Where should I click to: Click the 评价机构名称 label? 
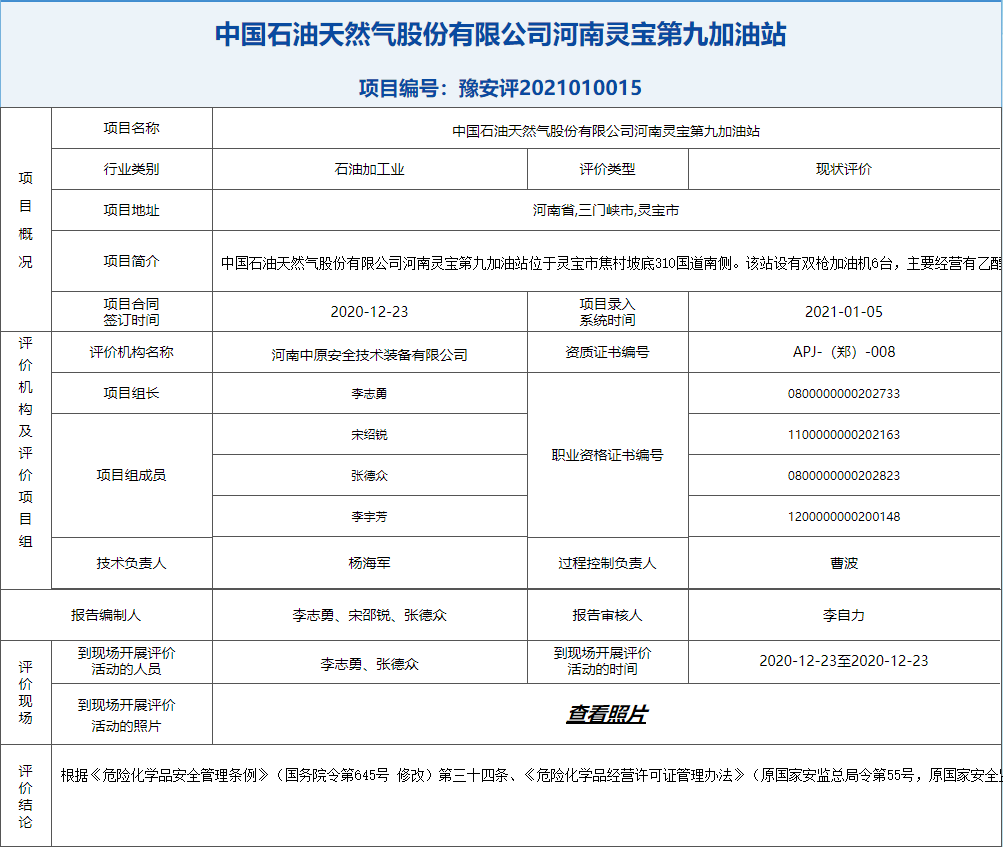132,352
